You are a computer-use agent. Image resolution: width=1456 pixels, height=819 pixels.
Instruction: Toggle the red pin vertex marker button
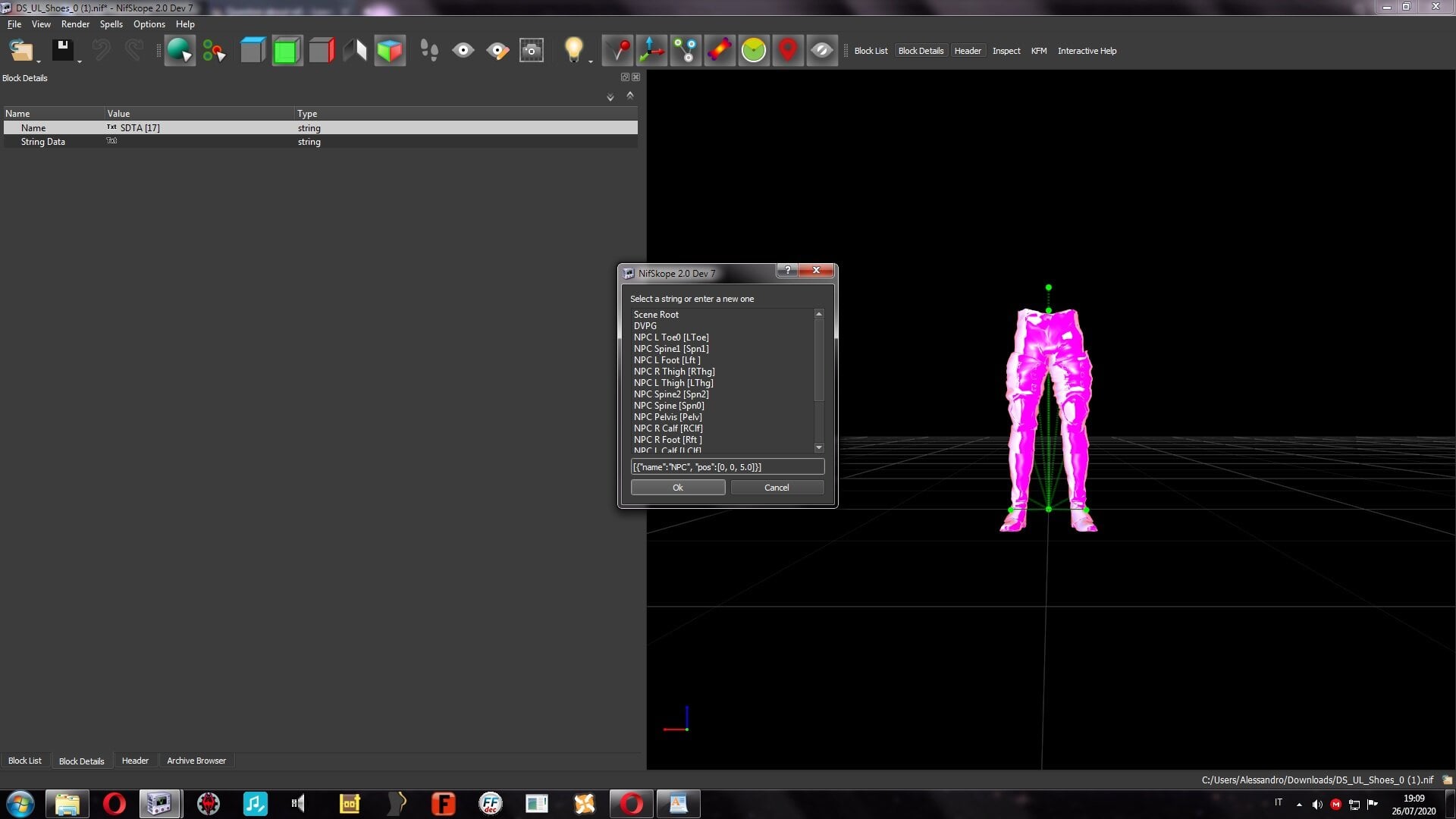617,51
